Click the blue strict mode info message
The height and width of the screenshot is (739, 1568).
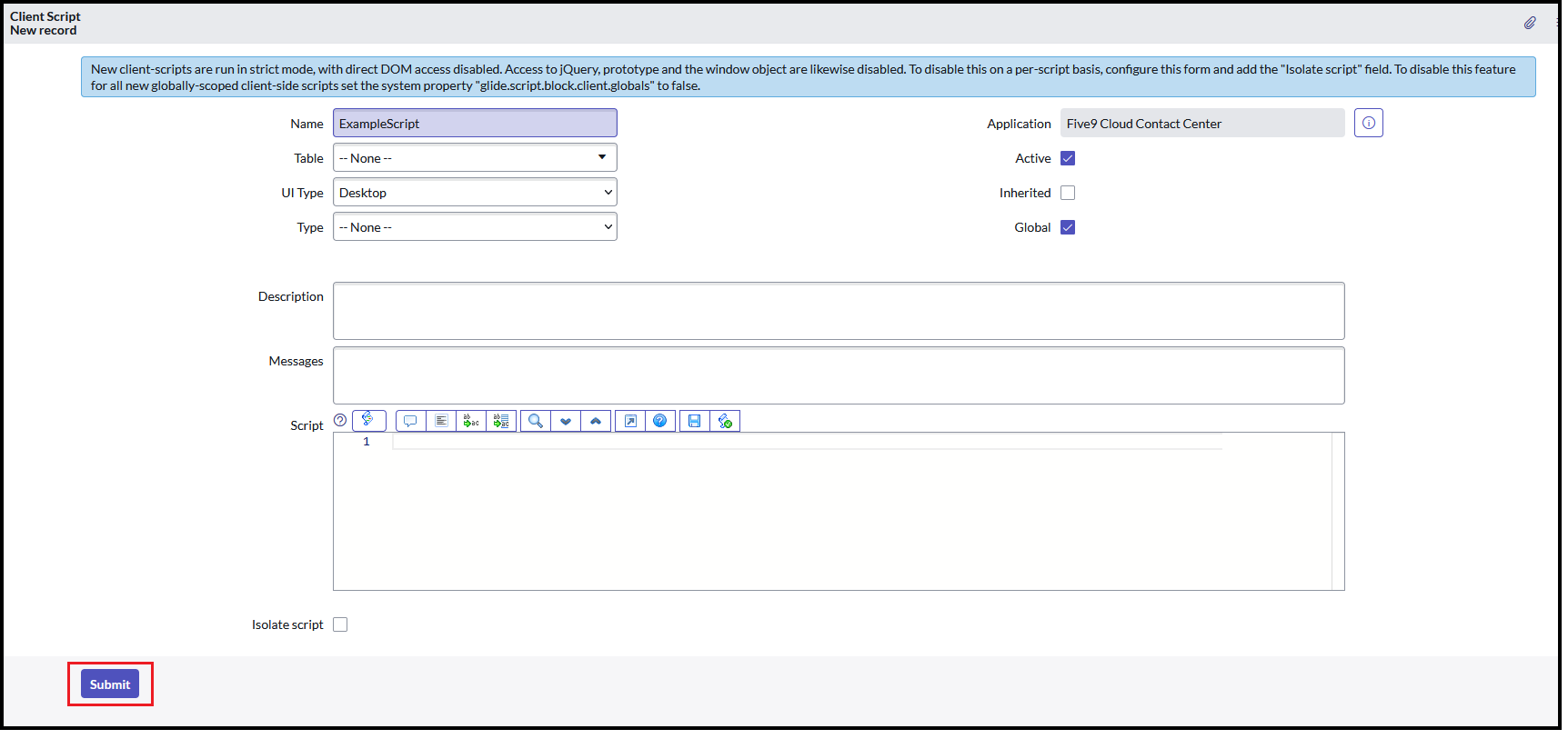[x=809, y=77]
